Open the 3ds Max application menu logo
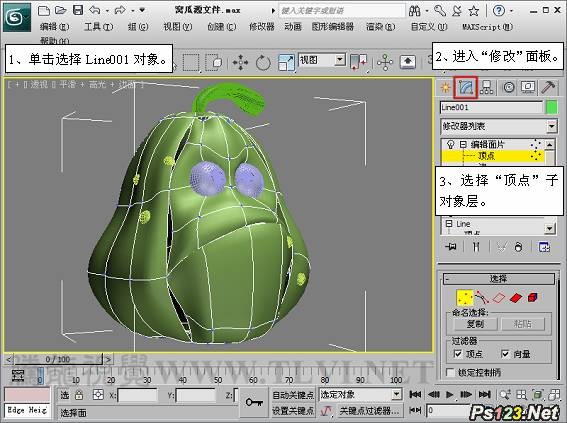The width and height of the screenshot is (567, 423). coord(17,17)
